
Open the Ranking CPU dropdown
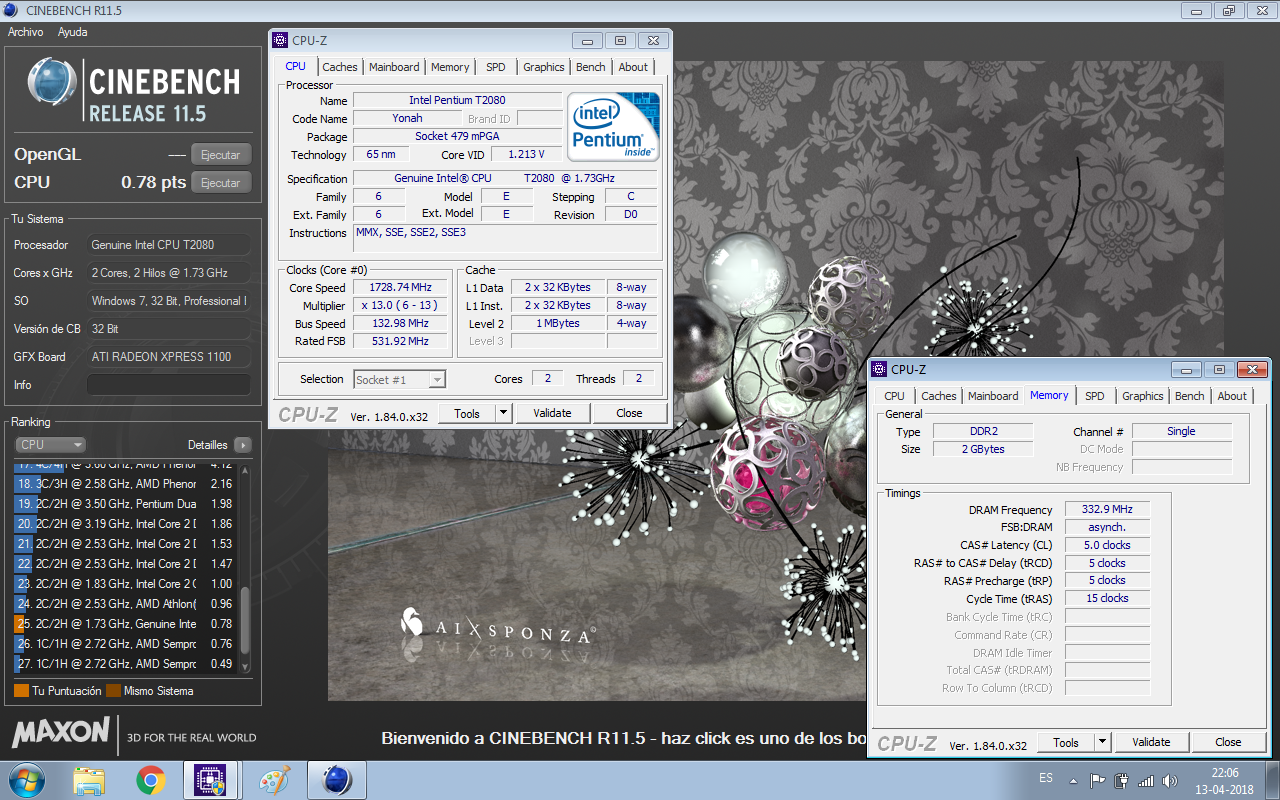point(50,445)
